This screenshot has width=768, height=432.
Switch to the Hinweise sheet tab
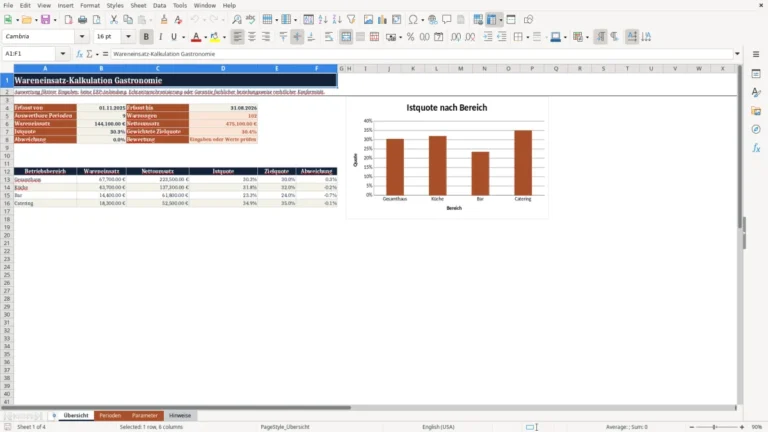tap(180, 415)
